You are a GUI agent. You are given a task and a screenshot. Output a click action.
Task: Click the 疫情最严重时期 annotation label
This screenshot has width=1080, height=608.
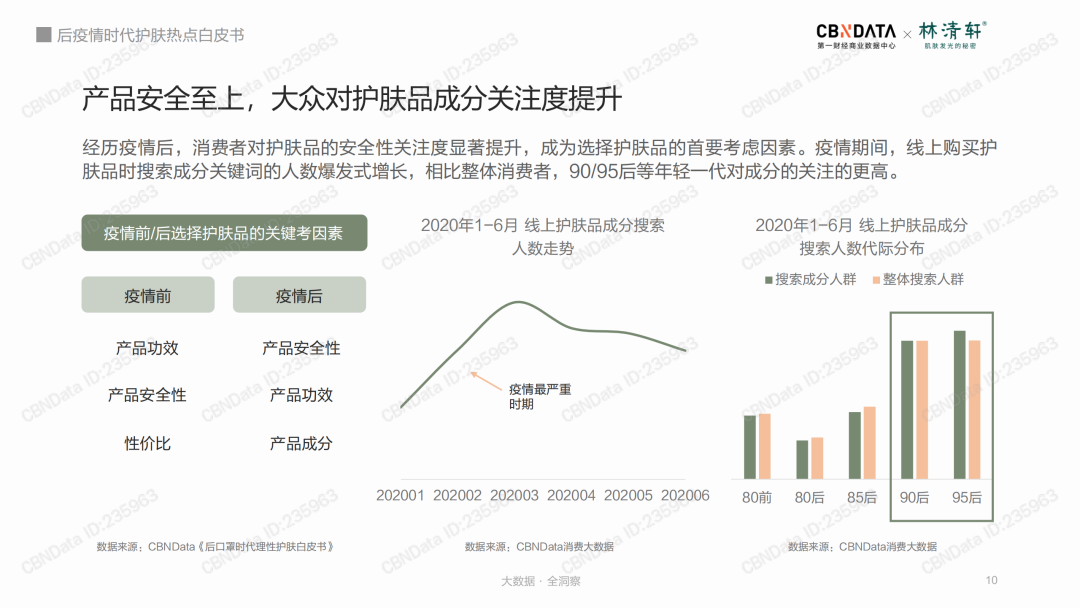point(539,397)
